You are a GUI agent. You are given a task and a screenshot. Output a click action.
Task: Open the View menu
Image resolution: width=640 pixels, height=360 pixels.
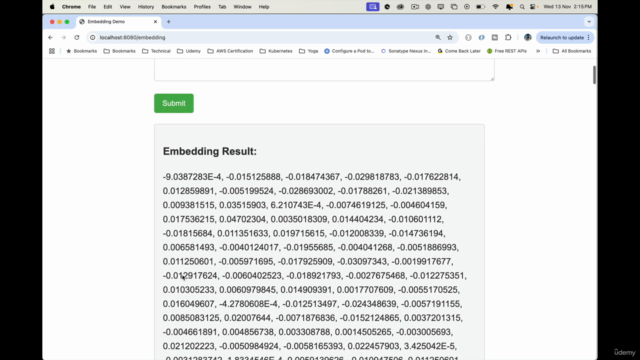tap(125, 7)
